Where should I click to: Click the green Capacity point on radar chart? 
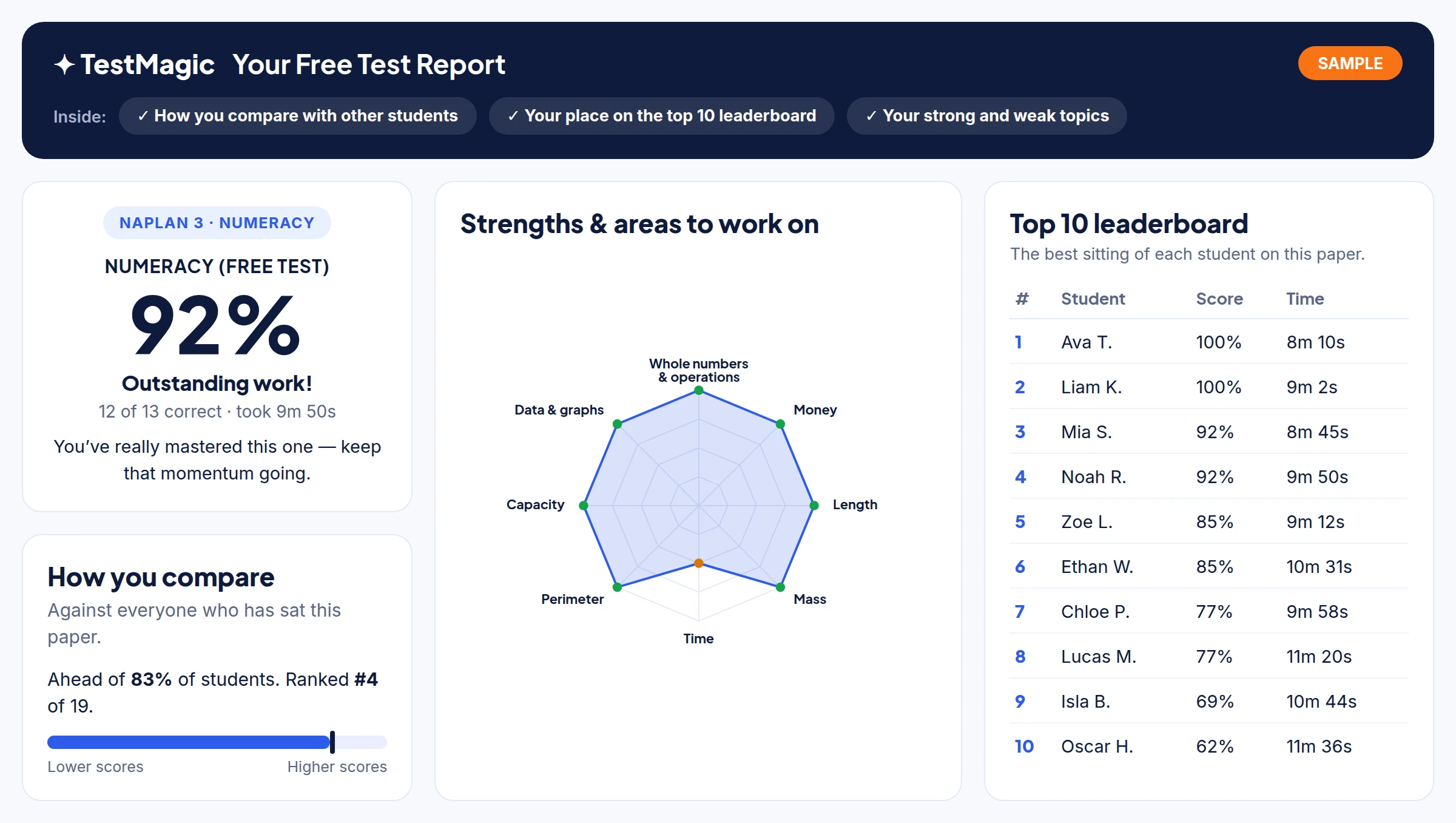[x=584, y=506]
